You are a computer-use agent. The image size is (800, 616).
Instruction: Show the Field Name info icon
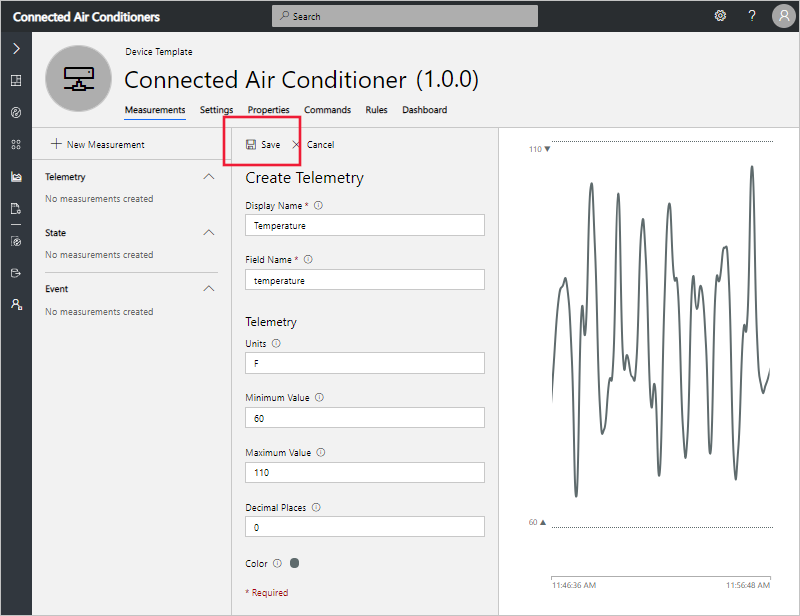point(308,260)
